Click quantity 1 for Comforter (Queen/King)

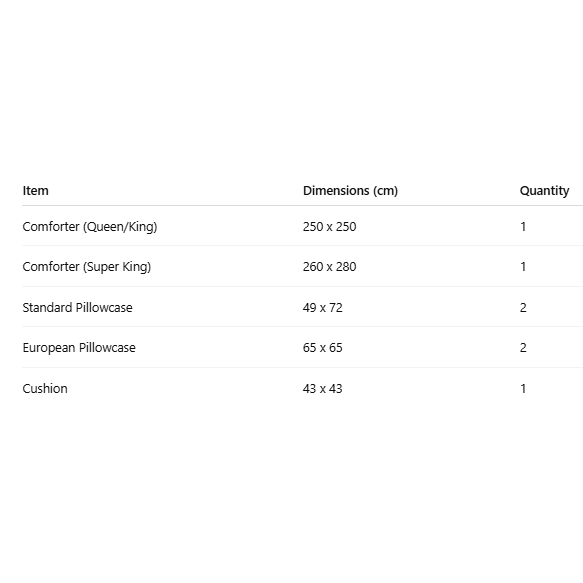[x=523, y=226]
